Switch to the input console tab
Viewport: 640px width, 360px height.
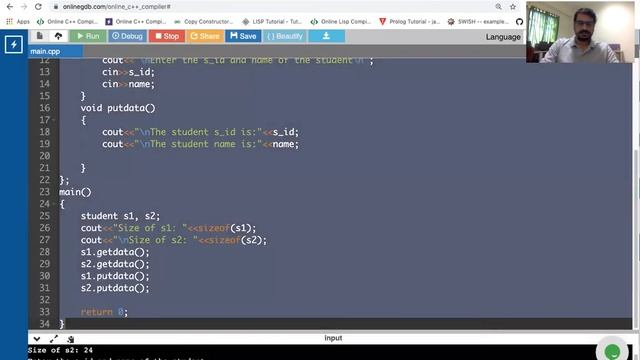click(x=333, y=338)
